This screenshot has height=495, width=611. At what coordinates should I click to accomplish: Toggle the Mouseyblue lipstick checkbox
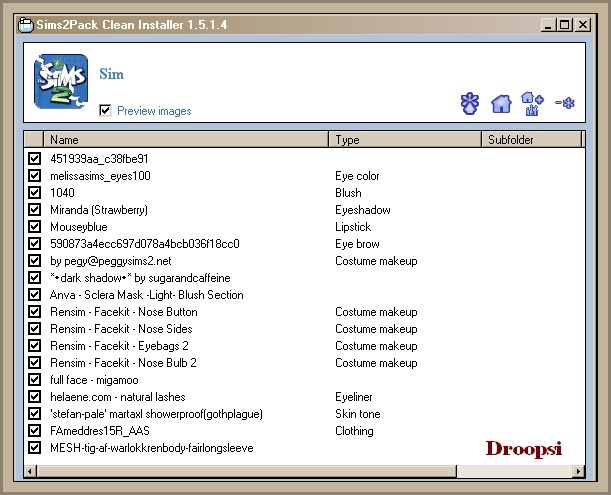click(34, 227)
